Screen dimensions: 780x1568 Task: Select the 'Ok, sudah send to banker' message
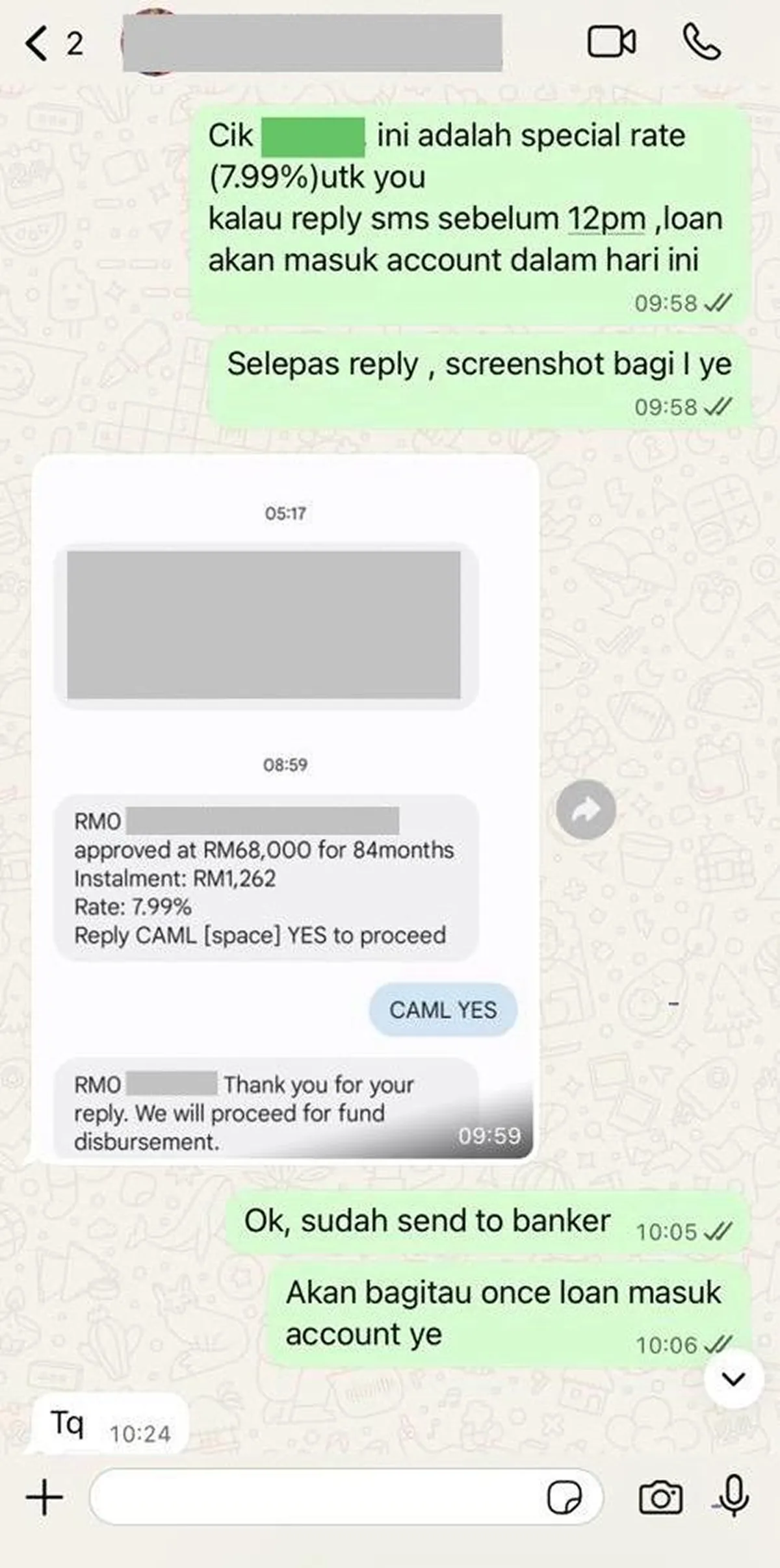click(488, 1224)
